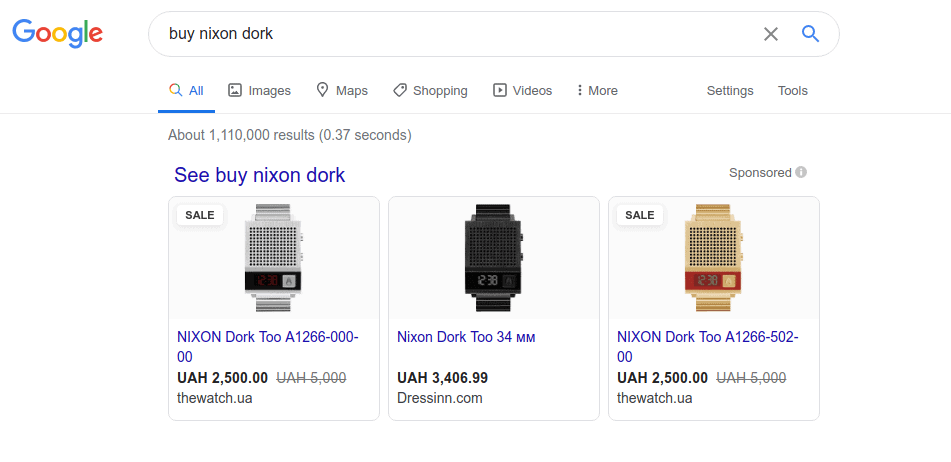Open the 'Nixon Dork Too 34 мм' link
This screenshot has height=462, width=951.
click(x=466, y=337)
